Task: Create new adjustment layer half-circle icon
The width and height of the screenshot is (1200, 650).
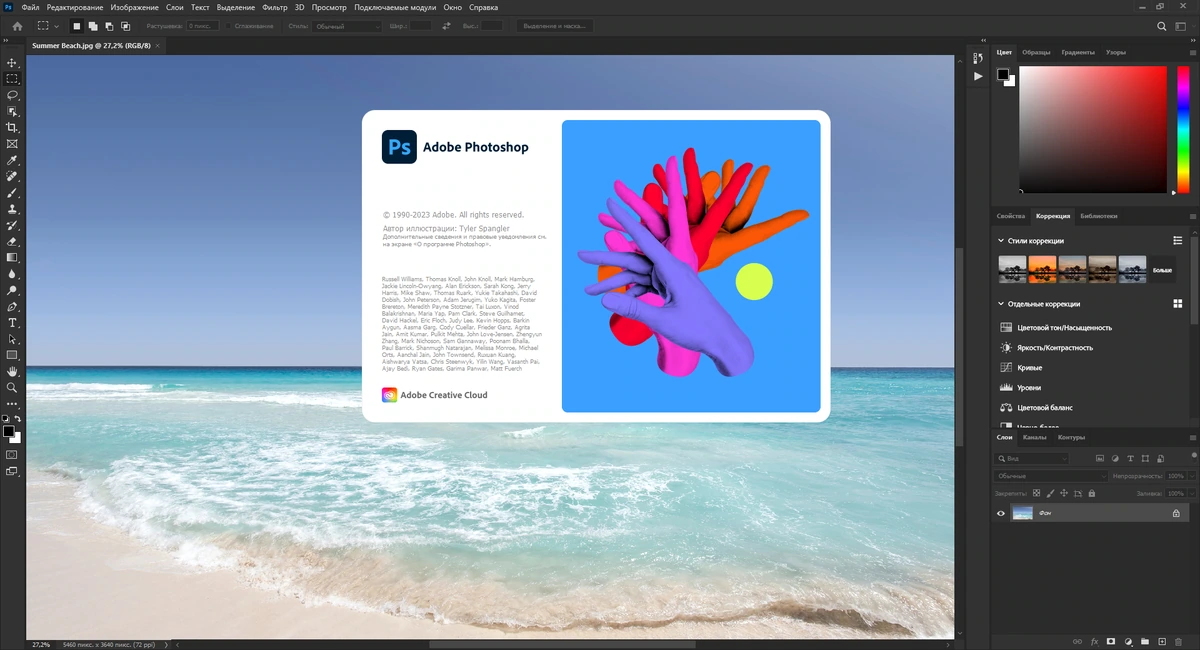Action: coord(1128,641)
